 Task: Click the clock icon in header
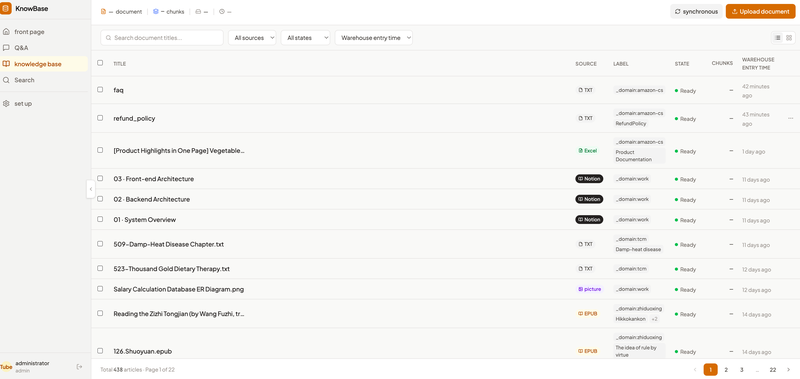[222, 12]
